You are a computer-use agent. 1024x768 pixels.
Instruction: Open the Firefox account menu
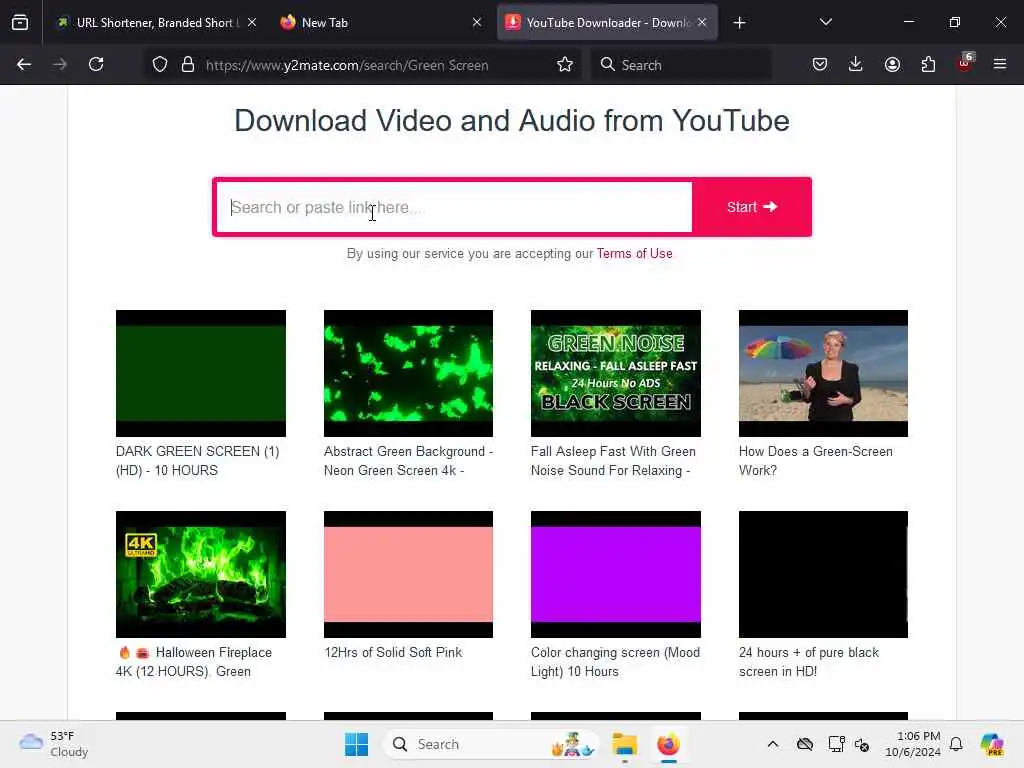892,64
